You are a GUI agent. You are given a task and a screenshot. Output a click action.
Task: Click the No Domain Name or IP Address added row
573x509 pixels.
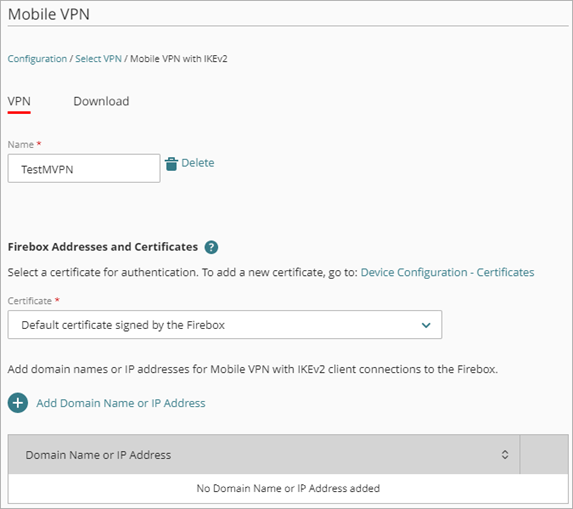[x=288, y=489]
